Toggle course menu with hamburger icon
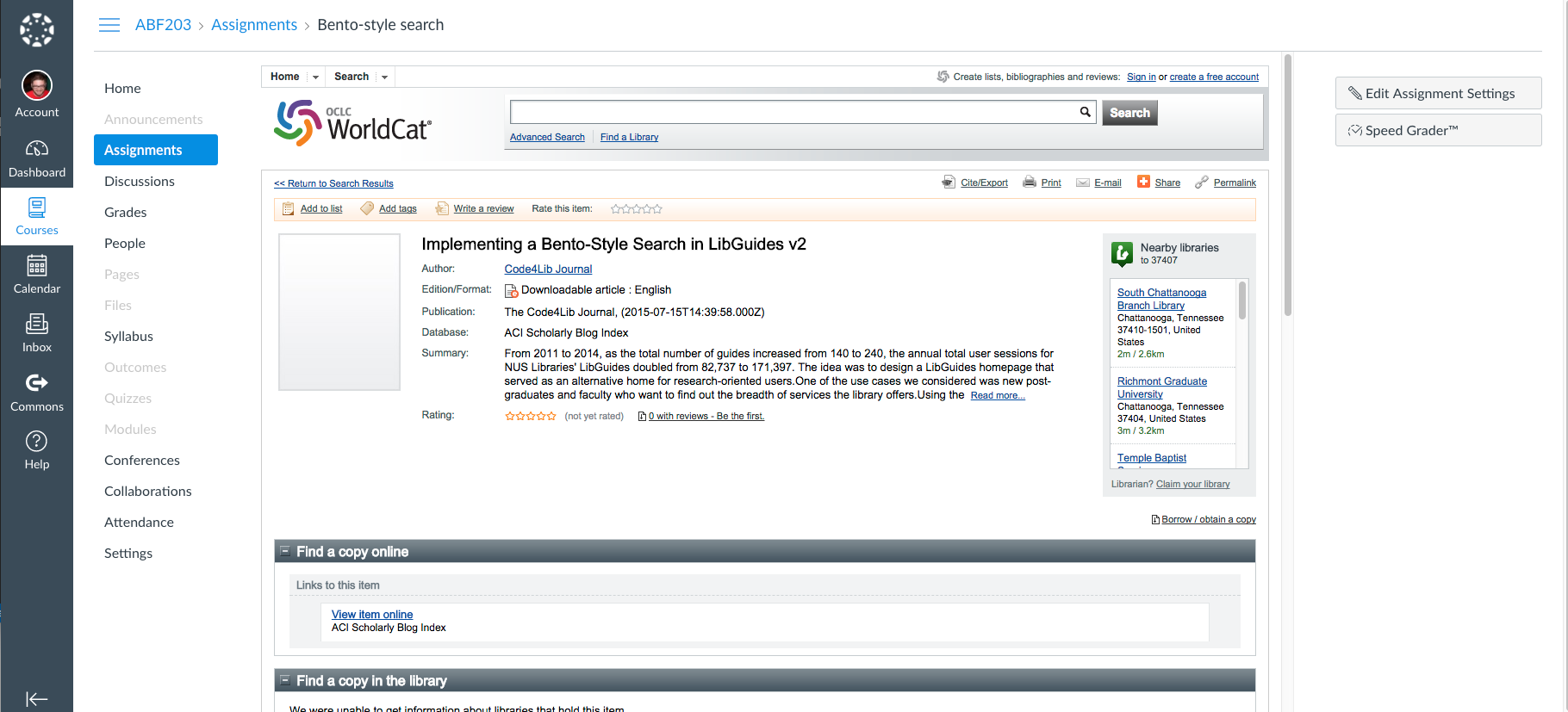The height and width of the screenshot is (712, 1568). pos(109,25)
